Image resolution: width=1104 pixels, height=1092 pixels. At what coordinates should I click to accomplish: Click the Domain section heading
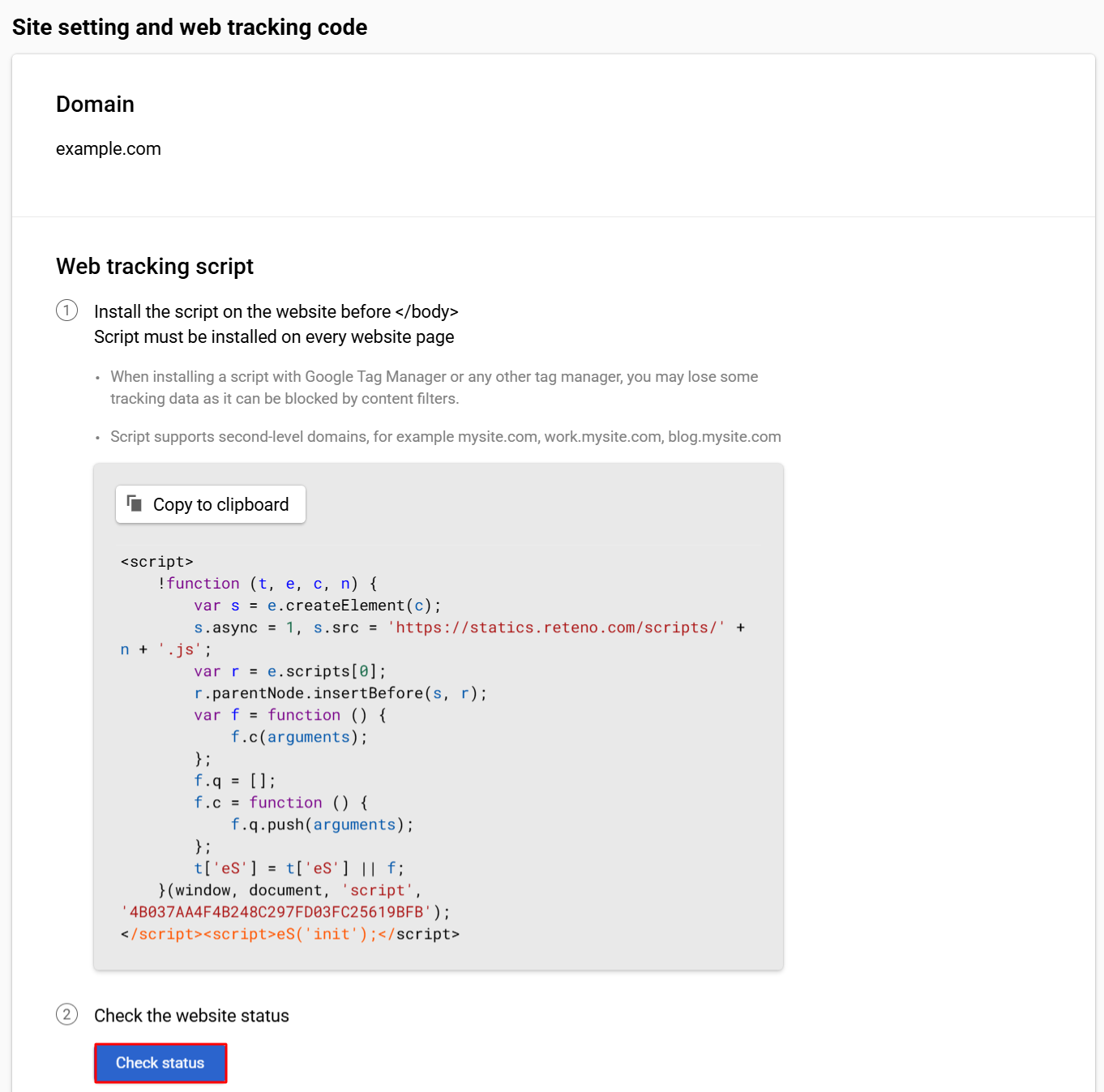pos(95,105)
